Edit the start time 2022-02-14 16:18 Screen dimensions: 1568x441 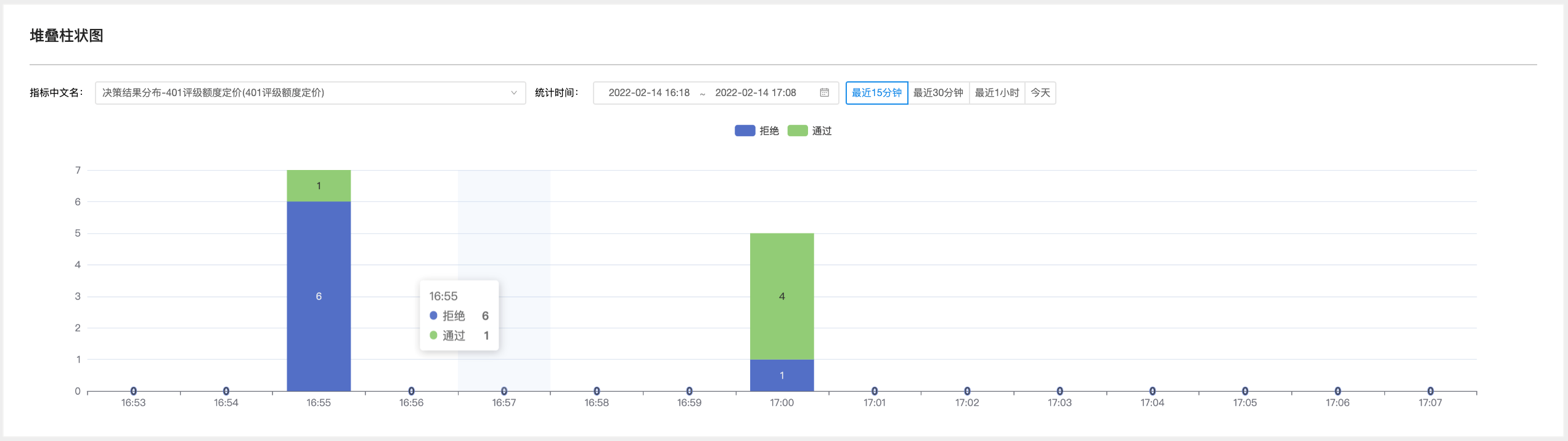click(649, 93)
